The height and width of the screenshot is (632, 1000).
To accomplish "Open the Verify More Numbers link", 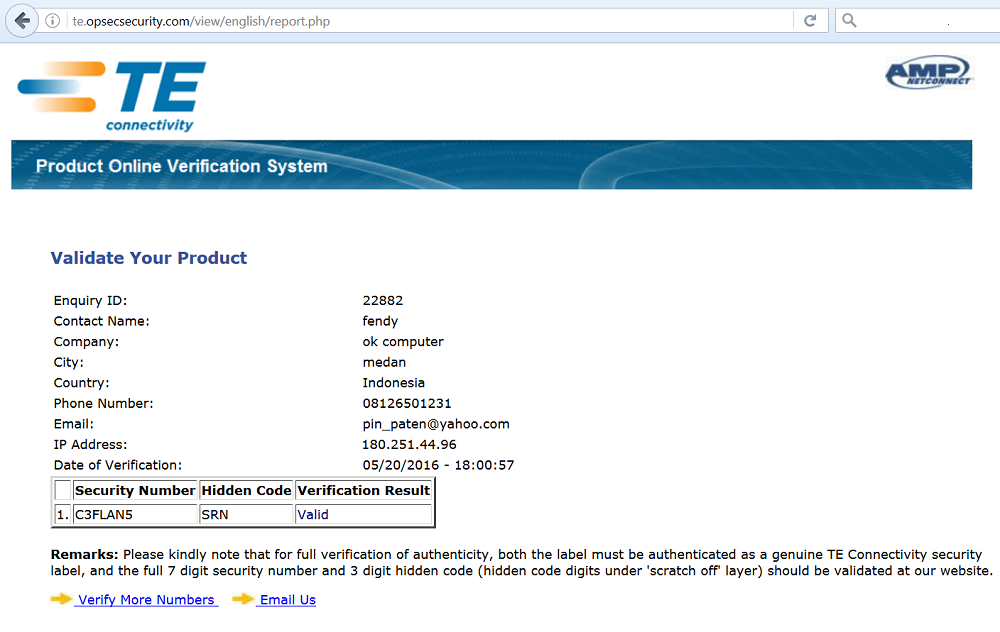I will click(146, 600).
